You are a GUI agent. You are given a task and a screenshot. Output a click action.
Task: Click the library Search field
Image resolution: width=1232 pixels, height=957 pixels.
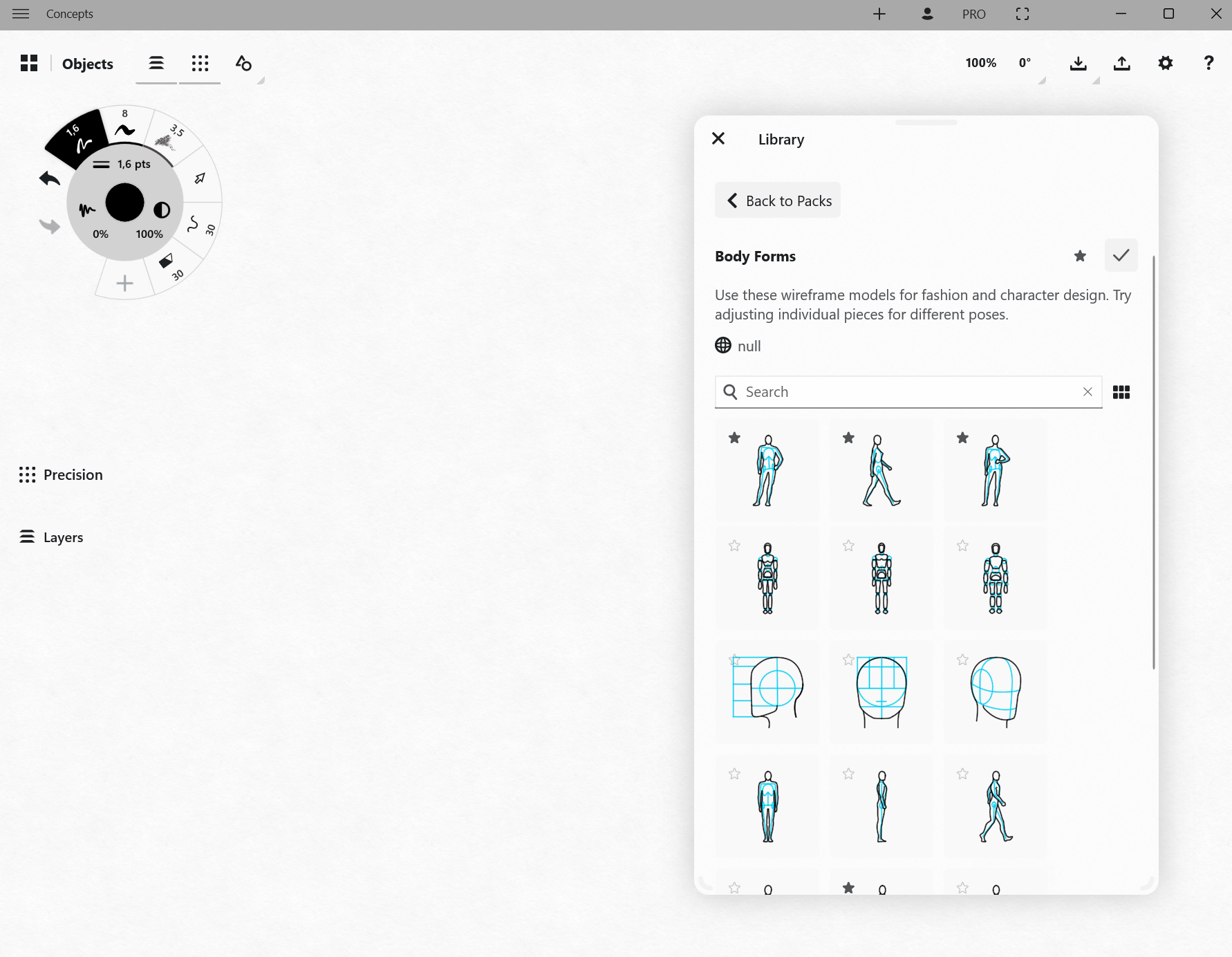click(906, 392)
